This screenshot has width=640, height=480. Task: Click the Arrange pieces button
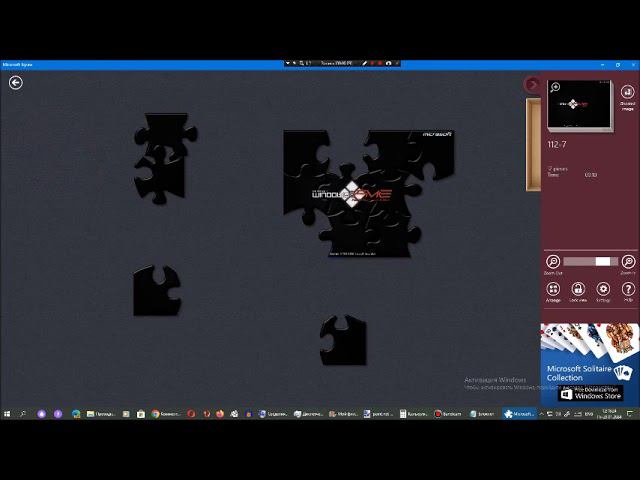[553, 292]
